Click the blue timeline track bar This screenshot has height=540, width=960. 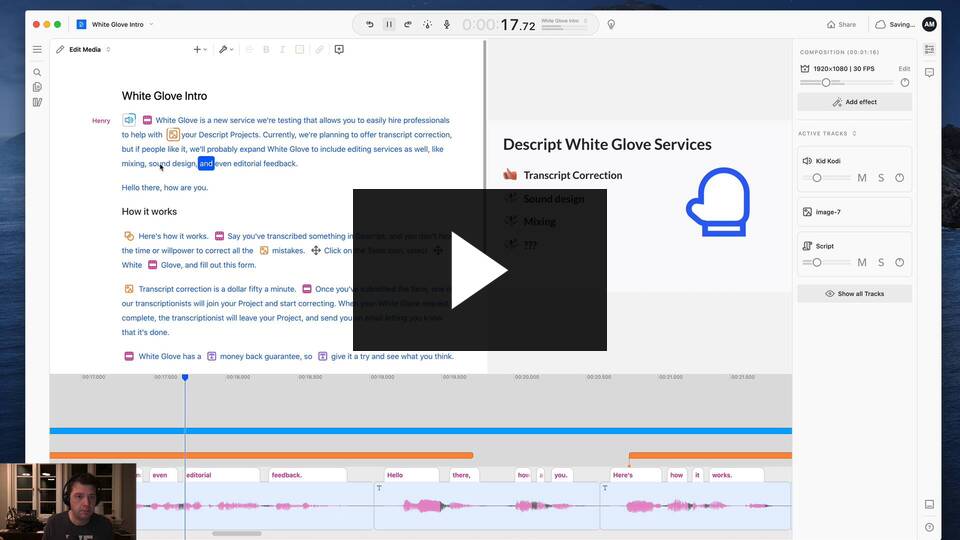tap(421, 431)
